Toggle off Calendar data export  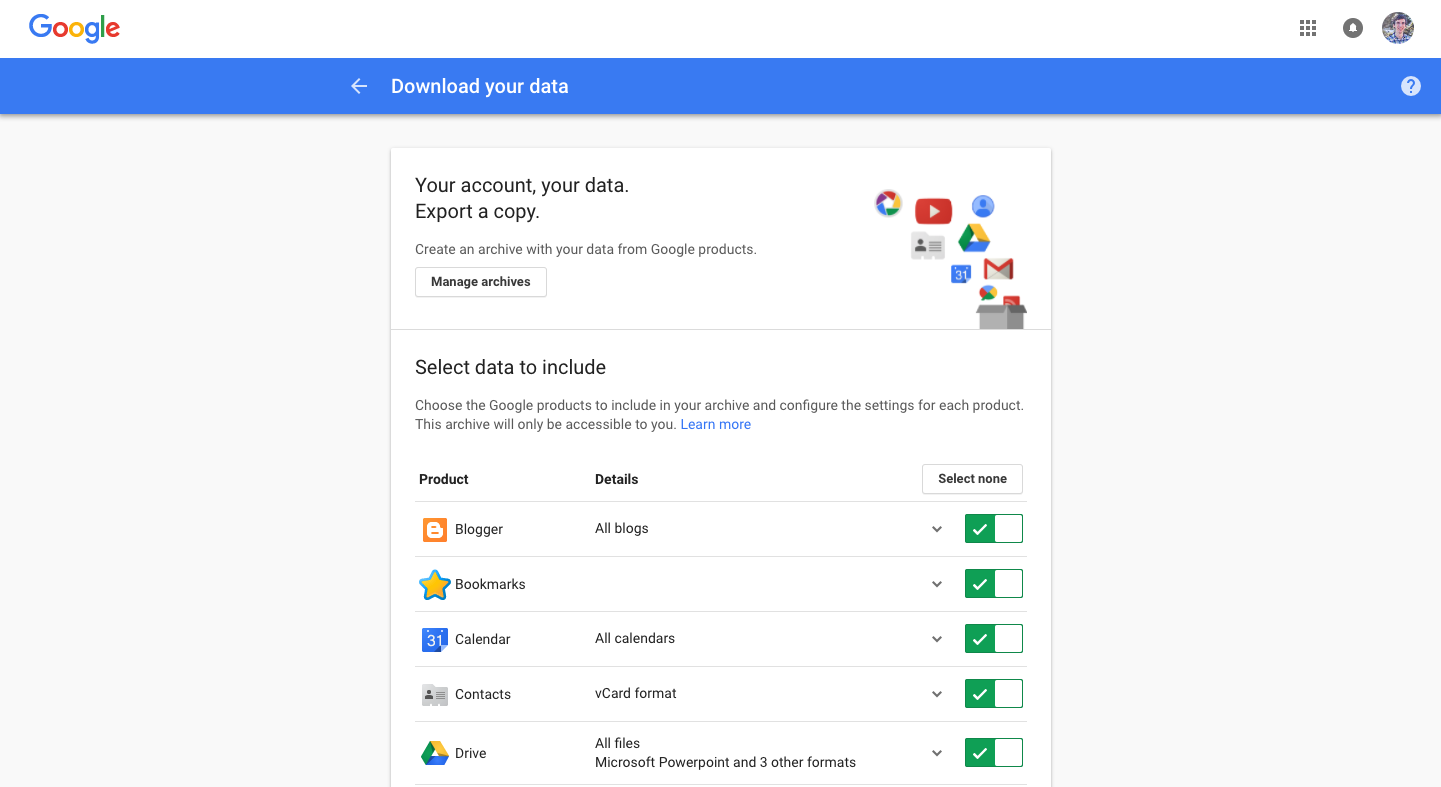coord(994,639)
